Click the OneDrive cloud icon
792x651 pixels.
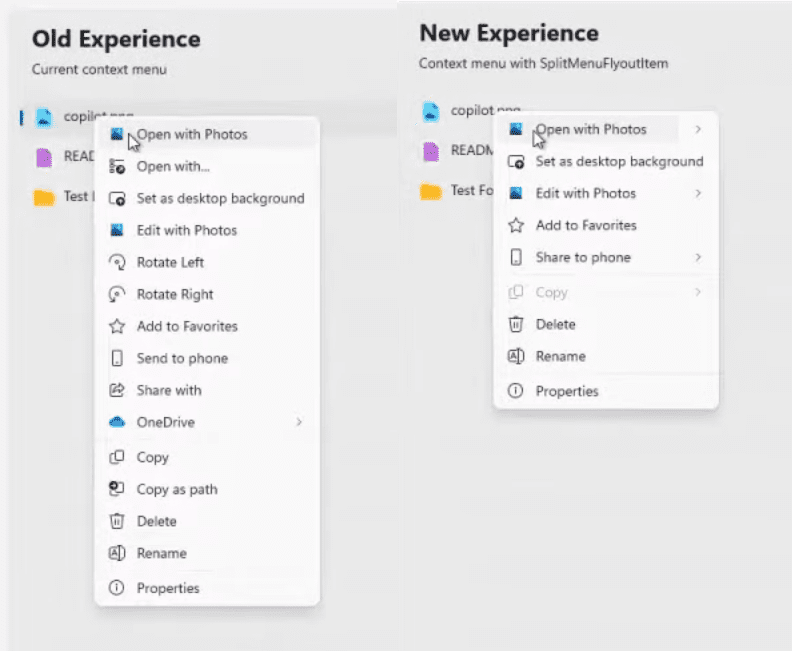coord(117,422)
